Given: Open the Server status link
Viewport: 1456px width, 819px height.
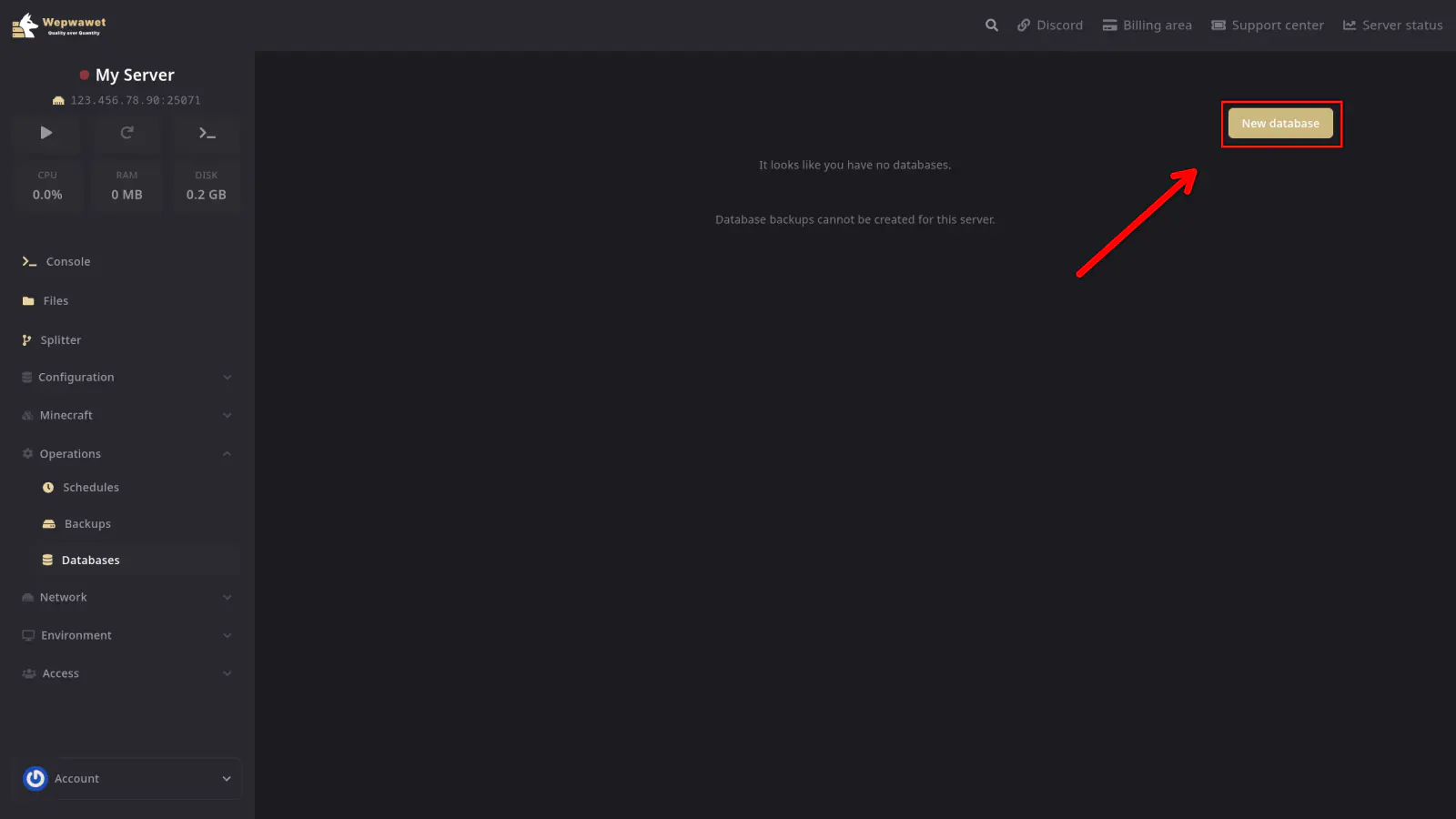Looking at the screenshot, I should (1392, 25).
